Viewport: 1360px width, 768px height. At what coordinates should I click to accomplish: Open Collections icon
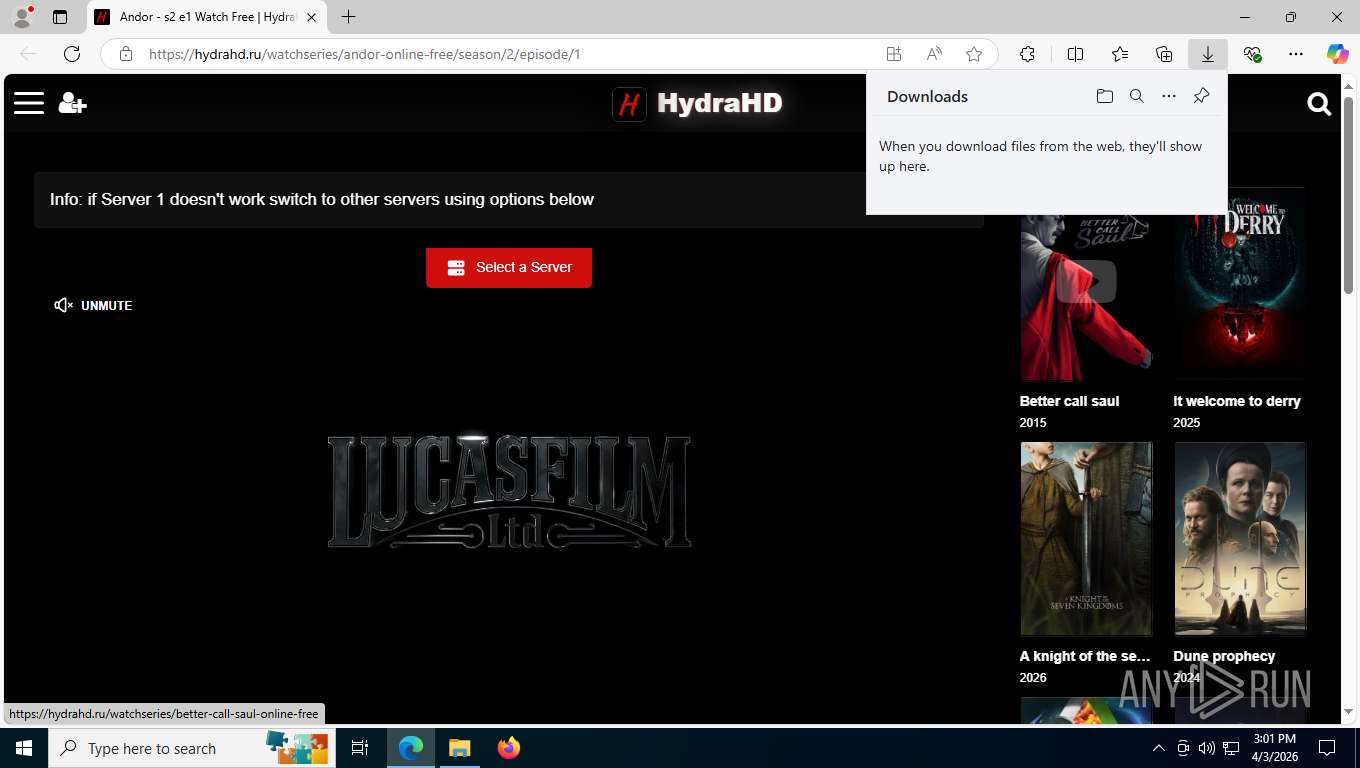[x=1163, y=54]
